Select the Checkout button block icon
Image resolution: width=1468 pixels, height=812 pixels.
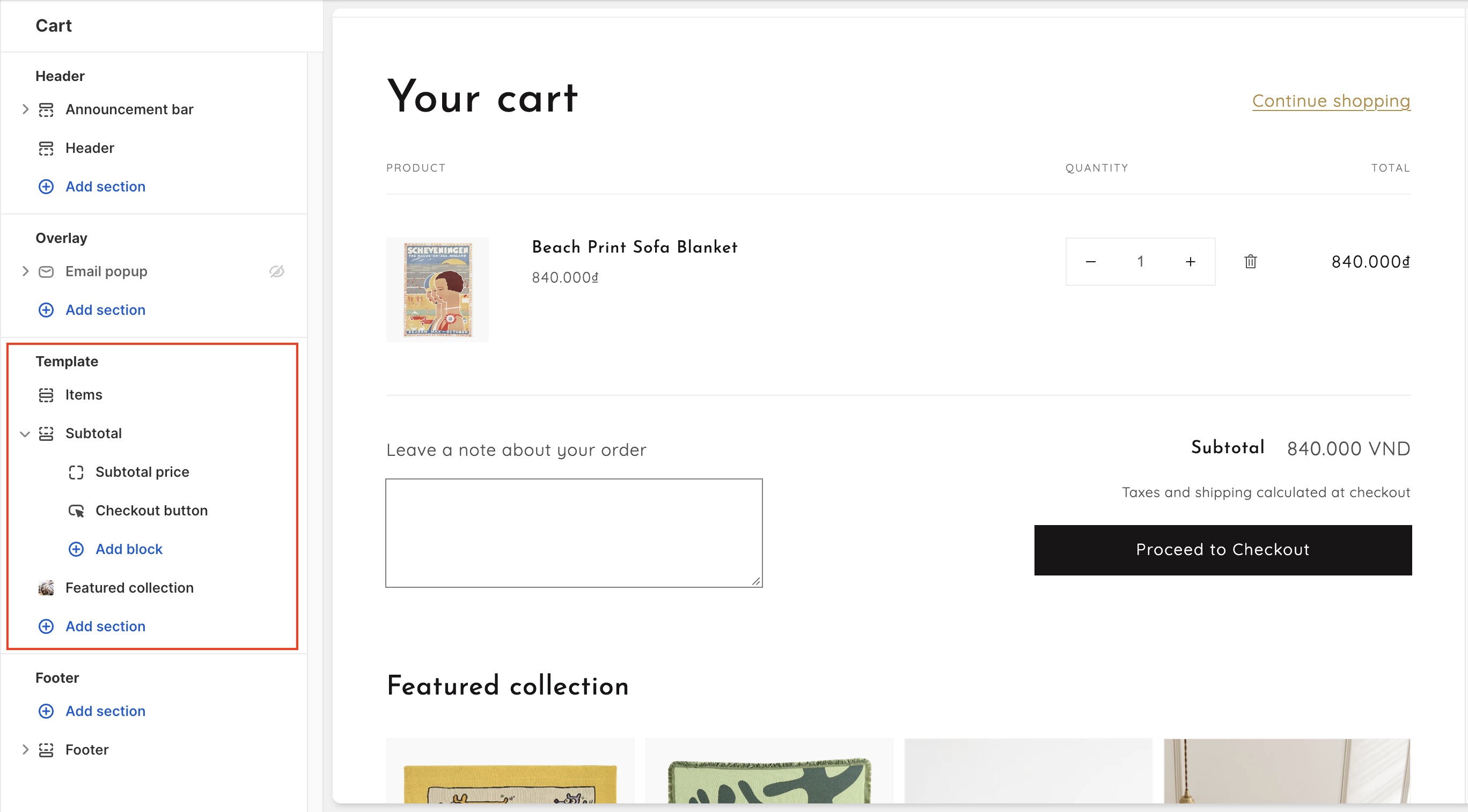click(x=76, y=511)
